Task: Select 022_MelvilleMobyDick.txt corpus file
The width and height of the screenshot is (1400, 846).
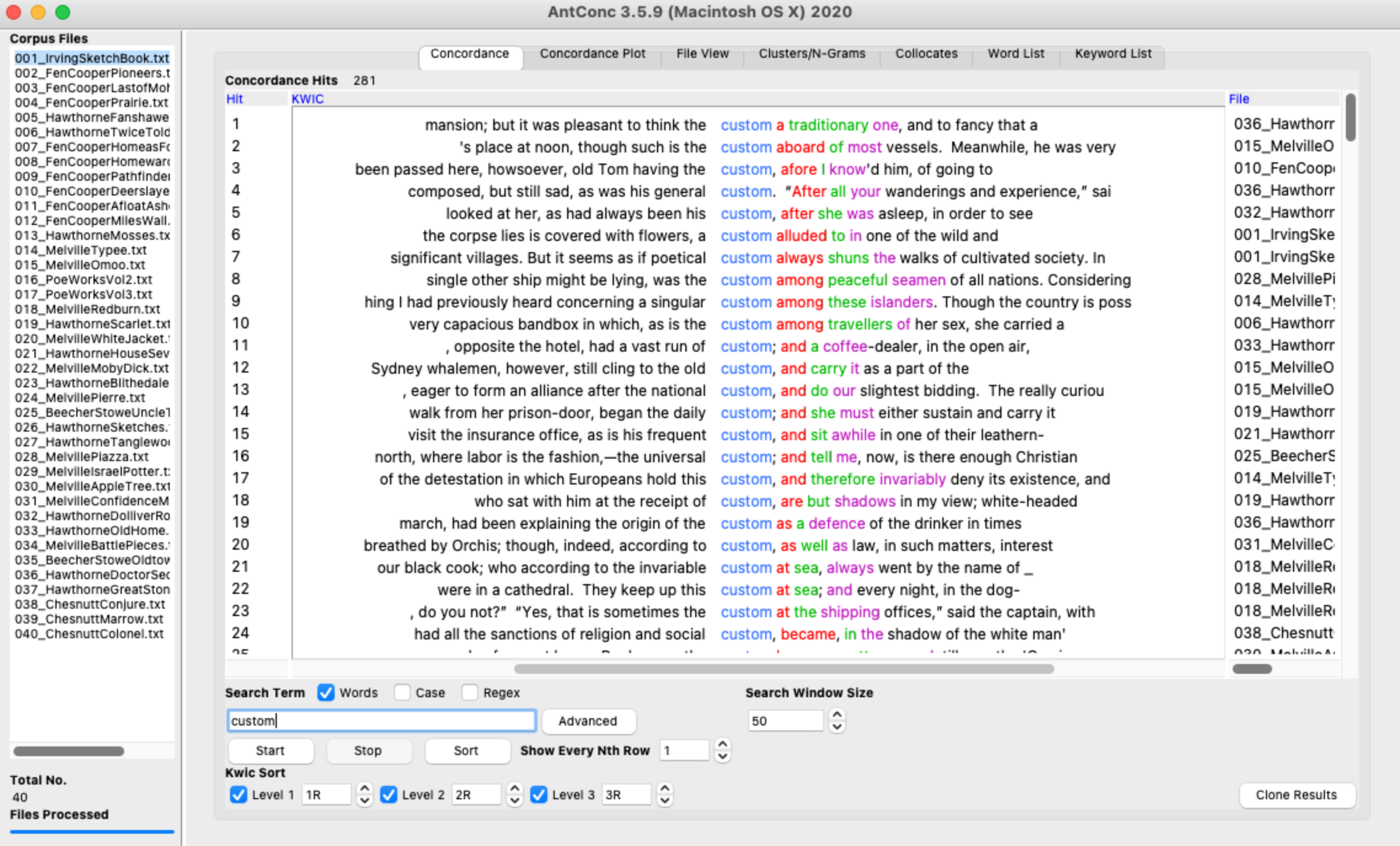Action: [92, 368]
